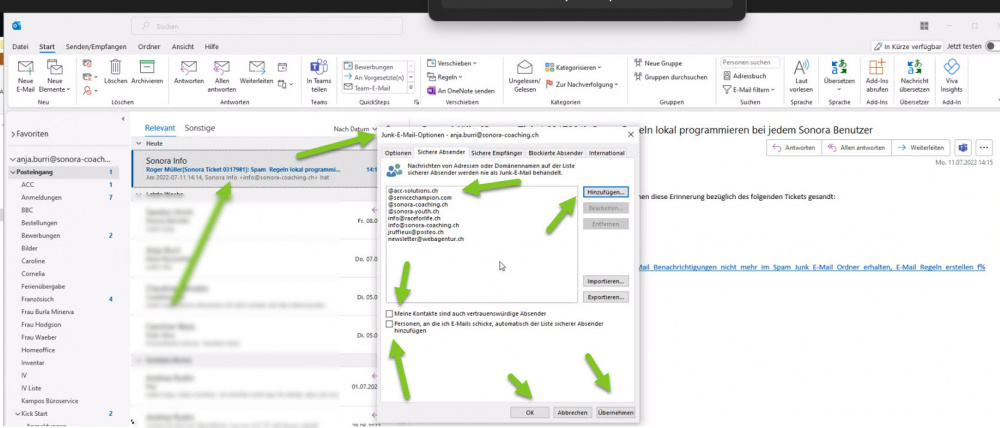Image resolution: width=1000 pixels, height=428 pixels.
Task: Create a Neue Gruppe
Action: tap(658, 63)
